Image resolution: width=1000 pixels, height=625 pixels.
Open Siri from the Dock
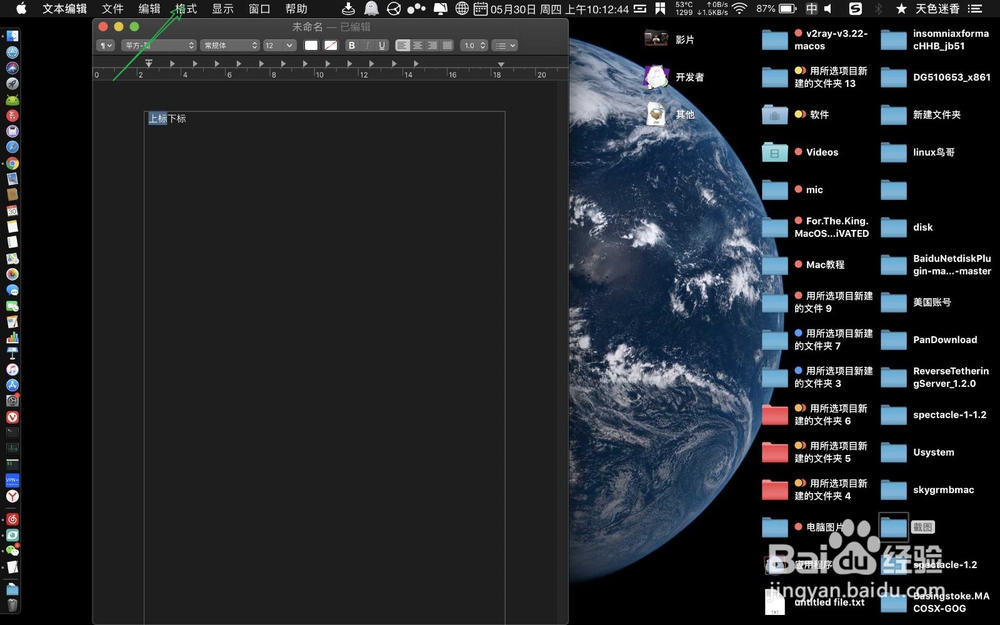(x=12, y=68)
